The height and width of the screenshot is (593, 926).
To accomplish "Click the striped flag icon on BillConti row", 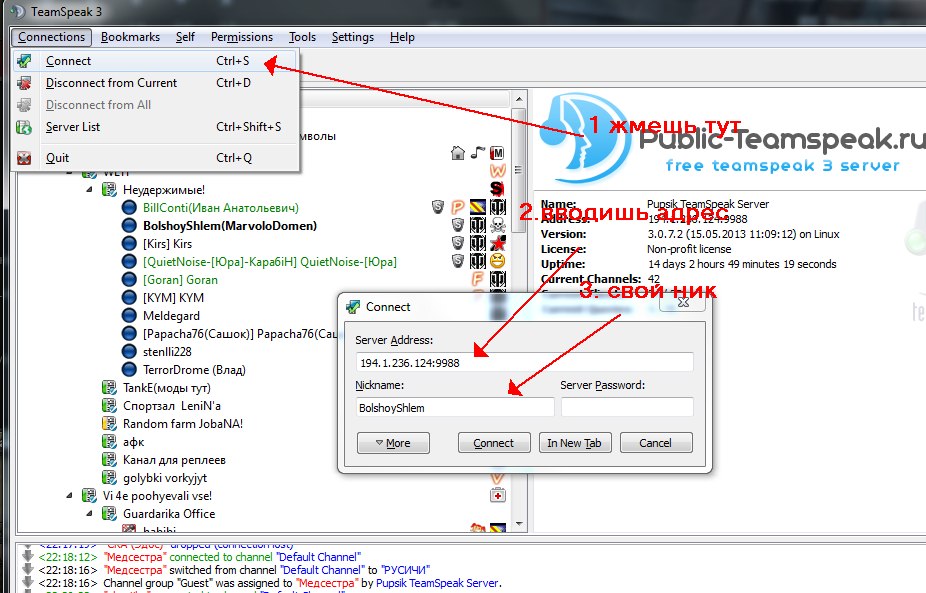I will [478, 207].
